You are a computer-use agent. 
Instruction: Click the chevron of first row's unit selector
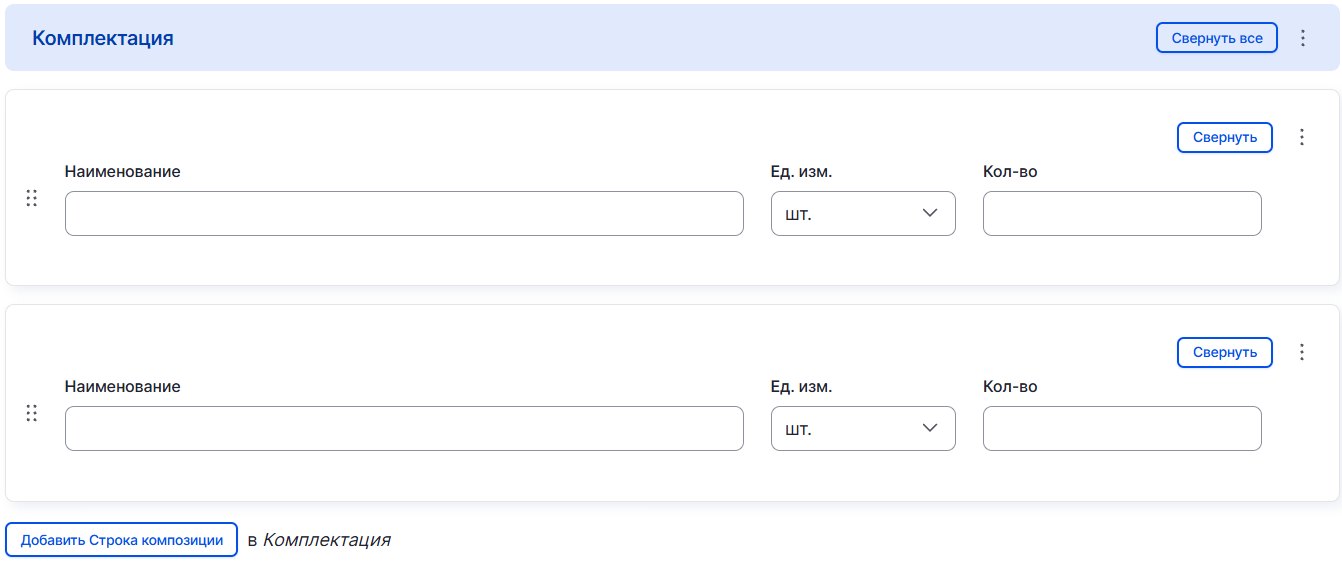930,213
